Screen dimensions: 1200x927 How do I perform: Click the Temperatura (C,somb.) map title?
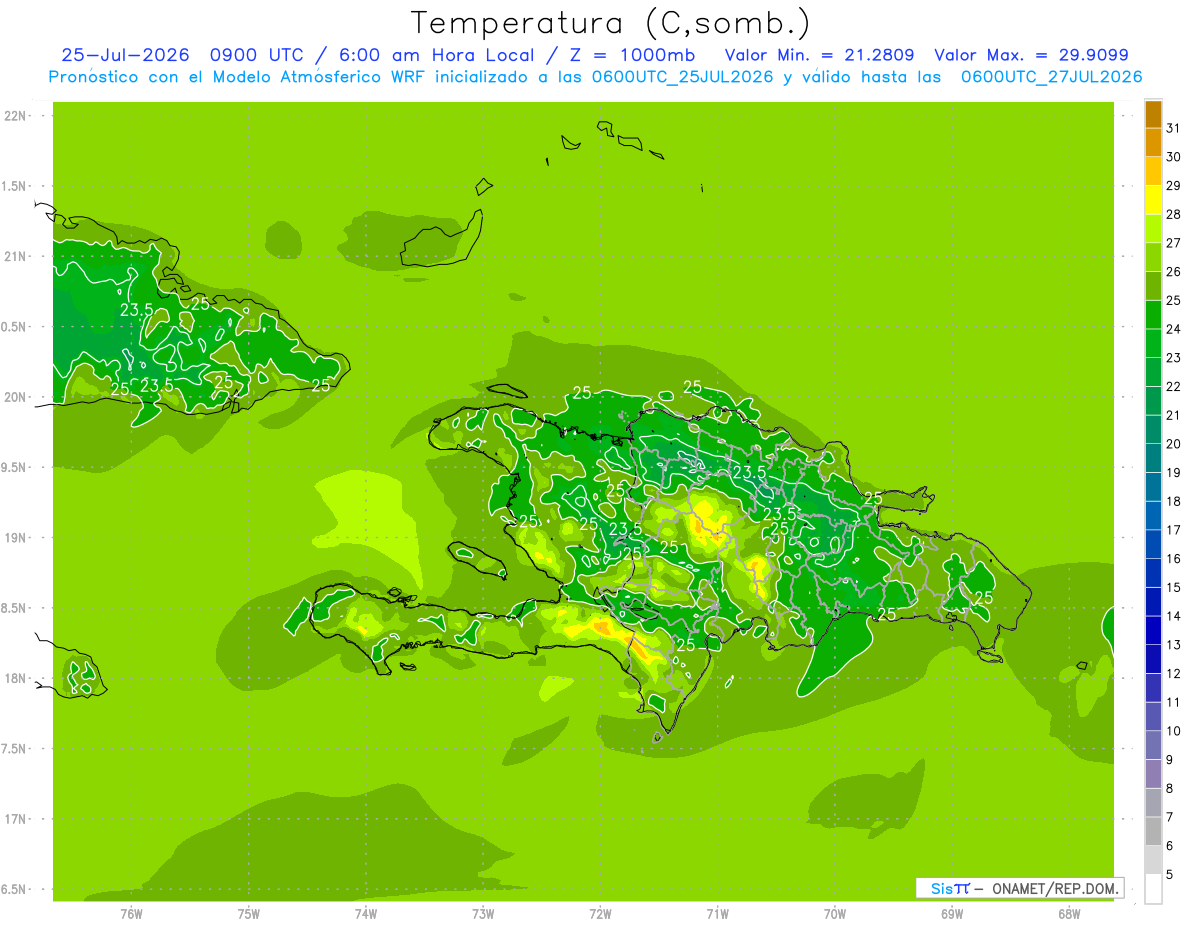click(611, 23)
